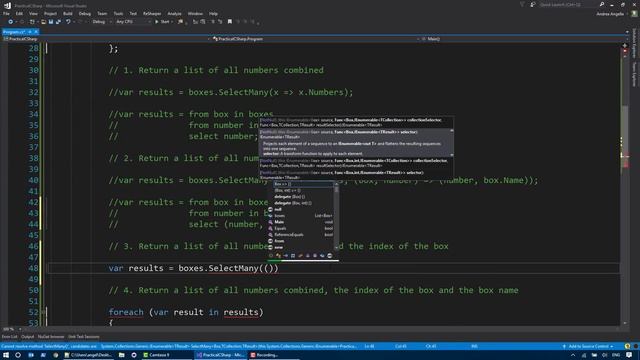Open the Debug configuration dropdown
Image resolution: width=640 pixels, height=360 pixels.
click(101, 22)
